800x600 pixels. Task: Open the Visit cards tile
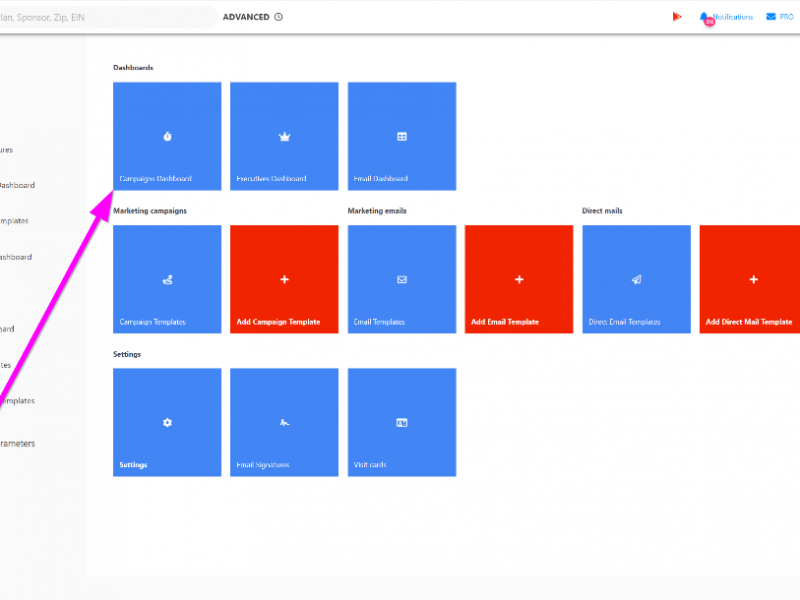(x=402, y=422)
